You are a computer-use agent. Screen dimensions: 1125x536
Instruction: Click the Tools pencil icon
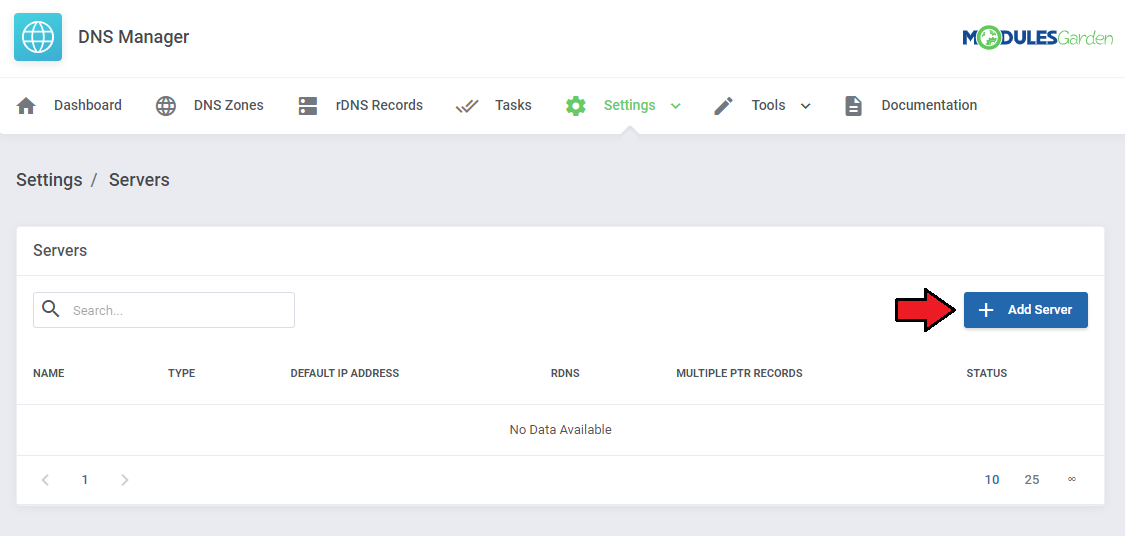click(x=724, y=106)
